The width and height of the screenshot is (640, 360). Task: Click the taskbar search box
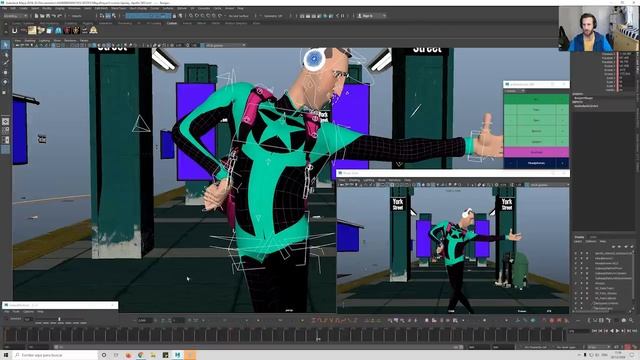pos(55,355)
